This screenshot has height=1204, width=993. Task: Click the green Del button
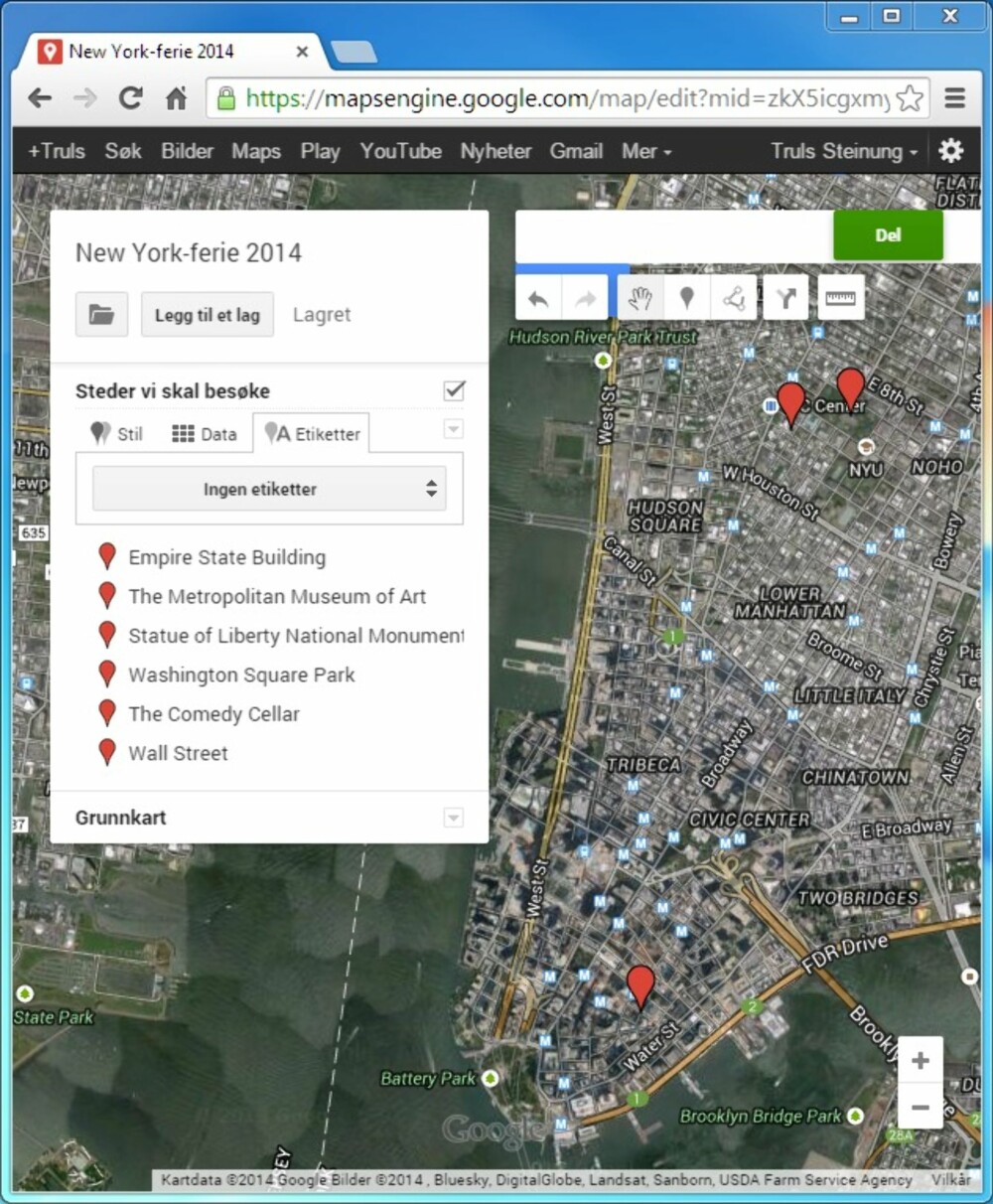coord(888,235)
